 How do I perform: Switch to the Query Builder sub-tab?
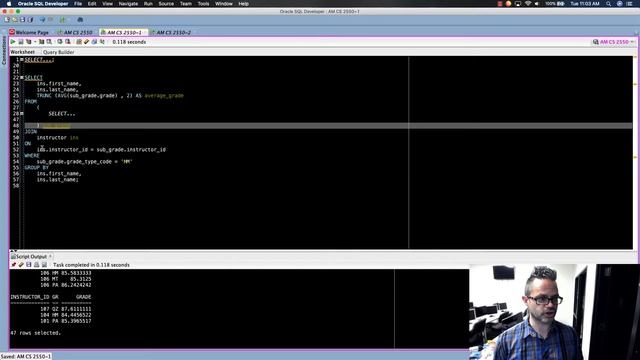coord(58,52)
